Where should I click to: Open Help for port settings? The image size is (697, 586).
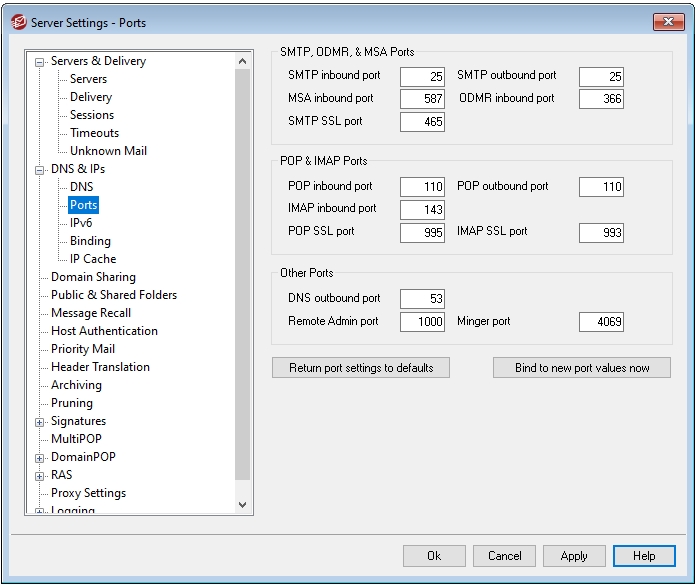coord(644,556)
